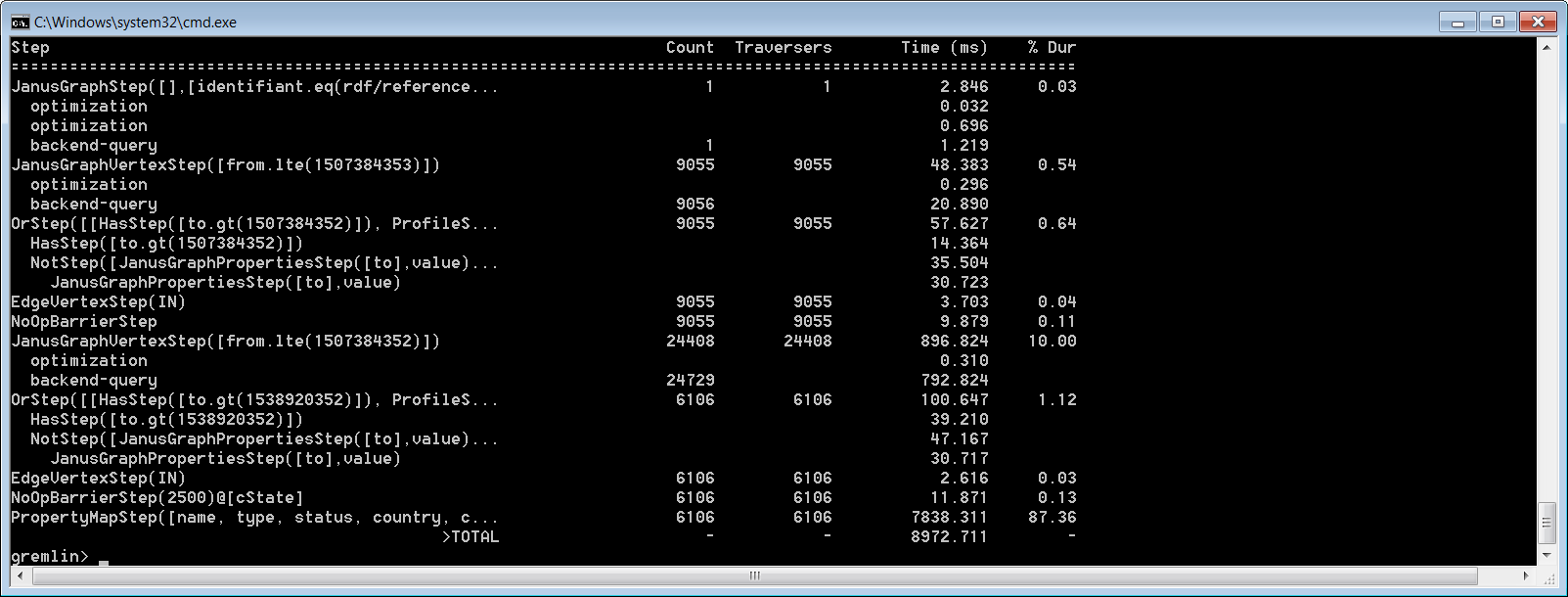
Task: Click duration percentage 0.64
Action: click(1057, 223)
